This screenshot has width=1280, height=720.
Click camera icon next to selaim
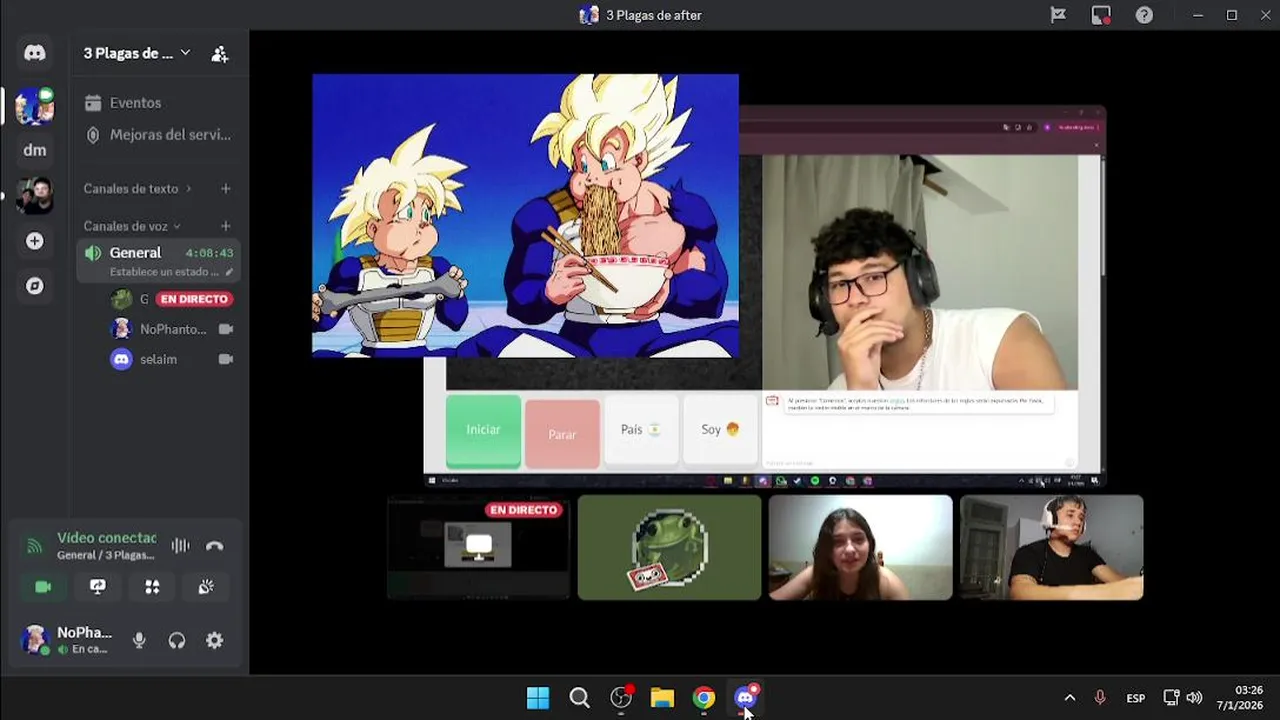click(x=226, y=359)
